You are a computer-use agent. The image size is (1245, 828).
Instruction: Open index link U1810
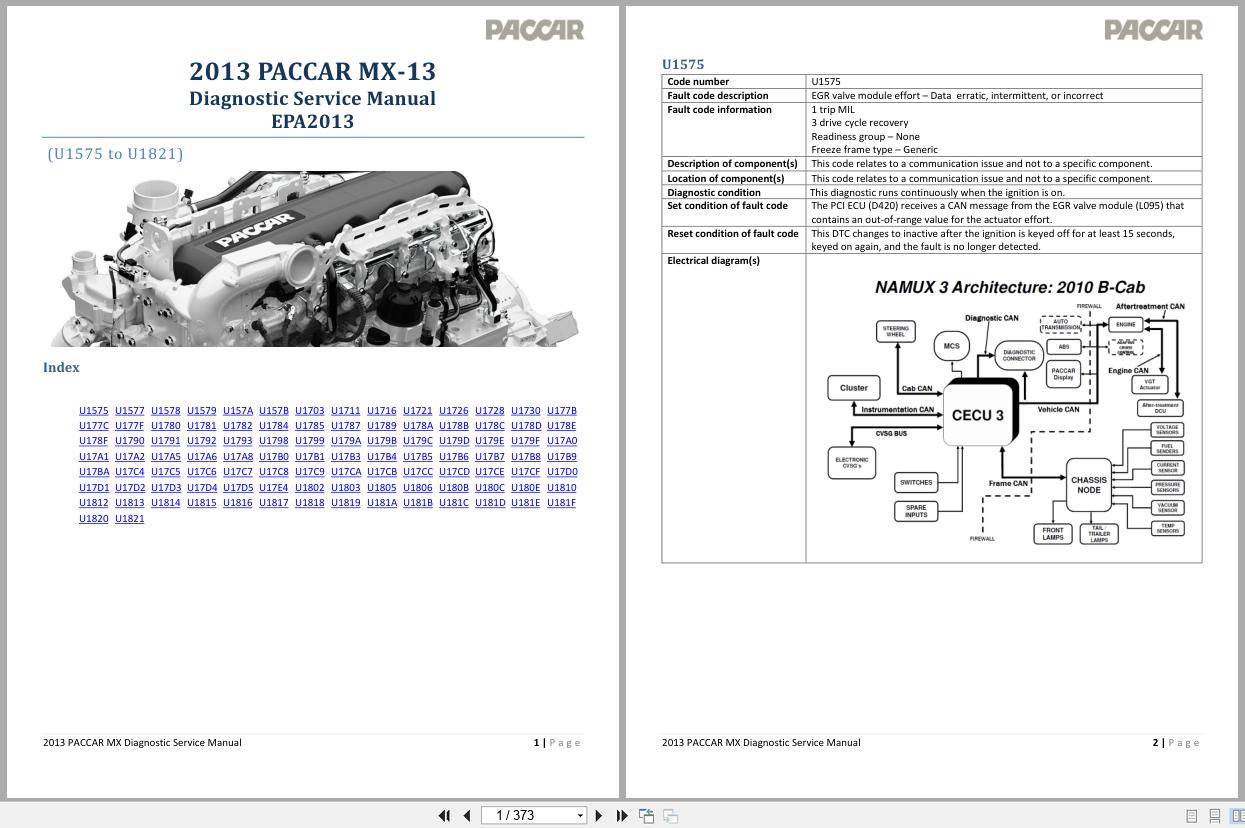click(562, 487)
